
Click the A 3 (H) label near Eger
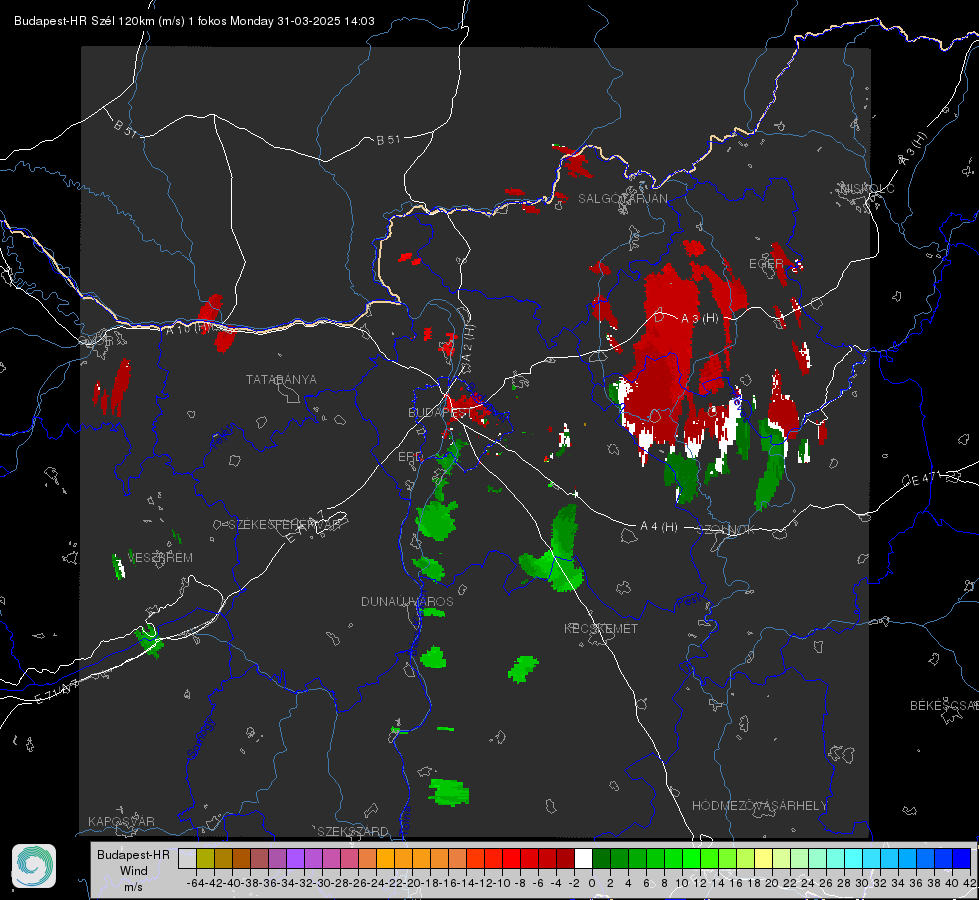coord(699,319)
